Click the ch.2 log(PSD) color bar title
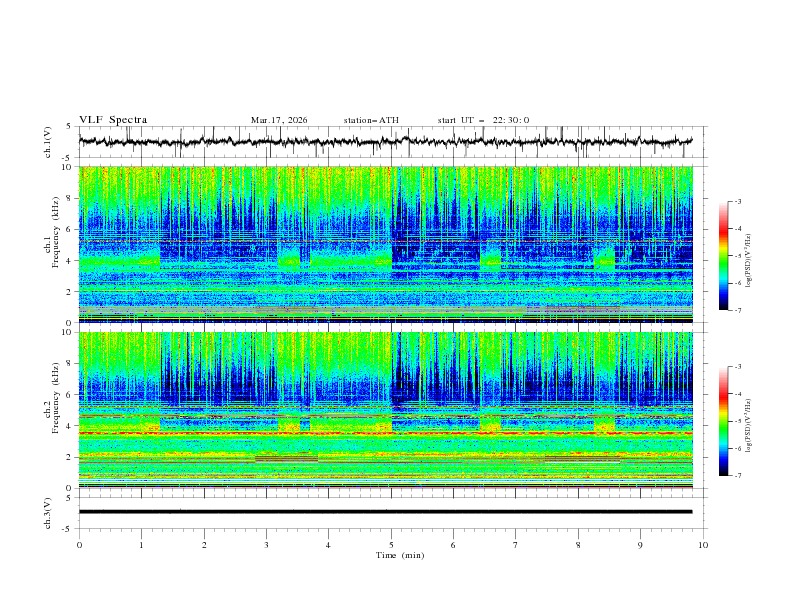The height and width of the screenshot is (612, 792). pos(749,425)
